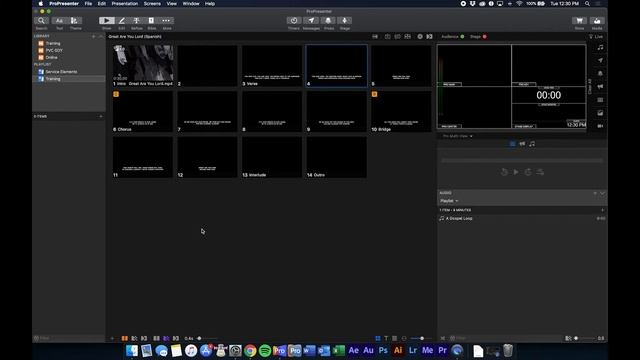Viewport: 640px width, 360px height.
Task: Open the Pro Multi View dropdown
Action: coord(458,136)
